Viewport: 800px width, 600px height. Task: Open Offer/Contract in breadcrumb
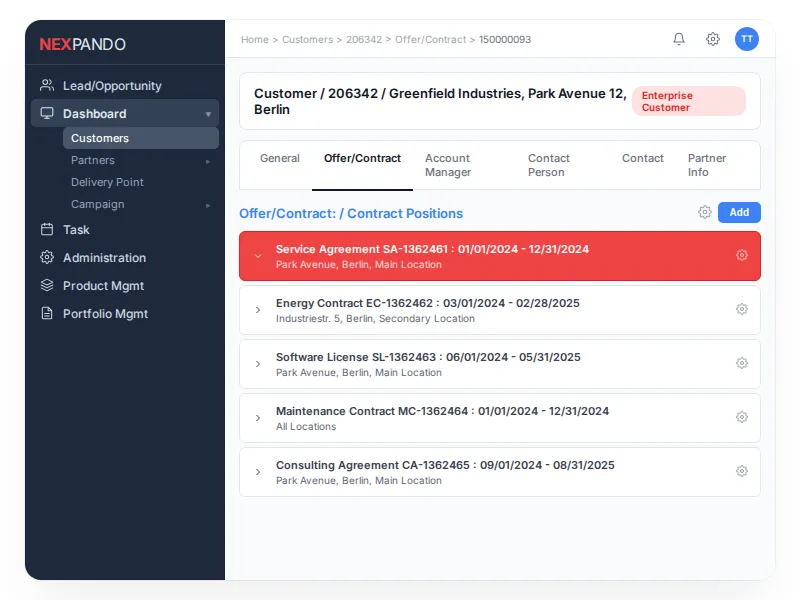point(431,40)
